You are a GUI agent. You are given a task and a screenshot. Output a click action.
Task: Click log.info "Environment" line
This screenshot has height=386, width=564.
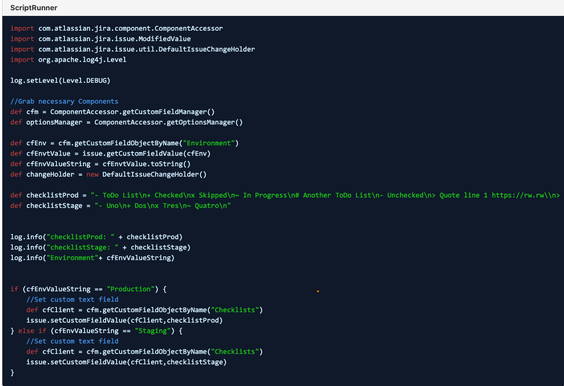click(x=92, y=258)
